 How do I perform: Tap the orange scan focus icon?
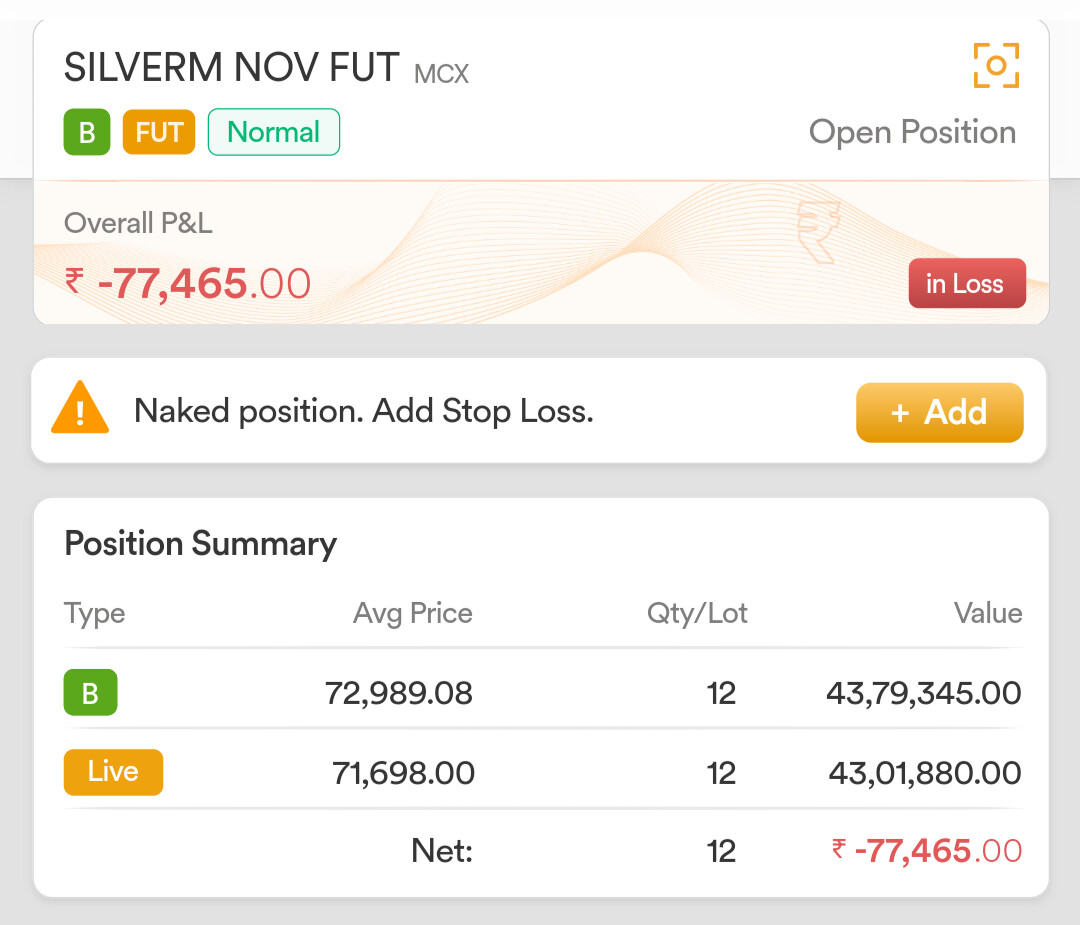click(x=996, y=66)
